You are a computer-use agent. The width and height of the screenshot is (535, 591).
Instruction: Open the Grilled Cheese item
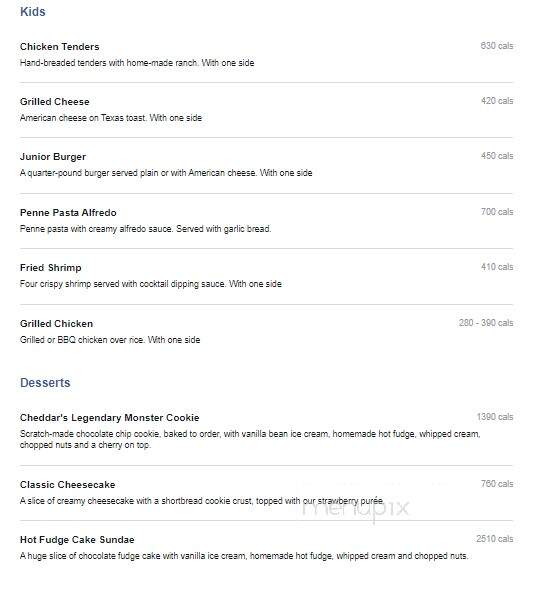[55, 102]
